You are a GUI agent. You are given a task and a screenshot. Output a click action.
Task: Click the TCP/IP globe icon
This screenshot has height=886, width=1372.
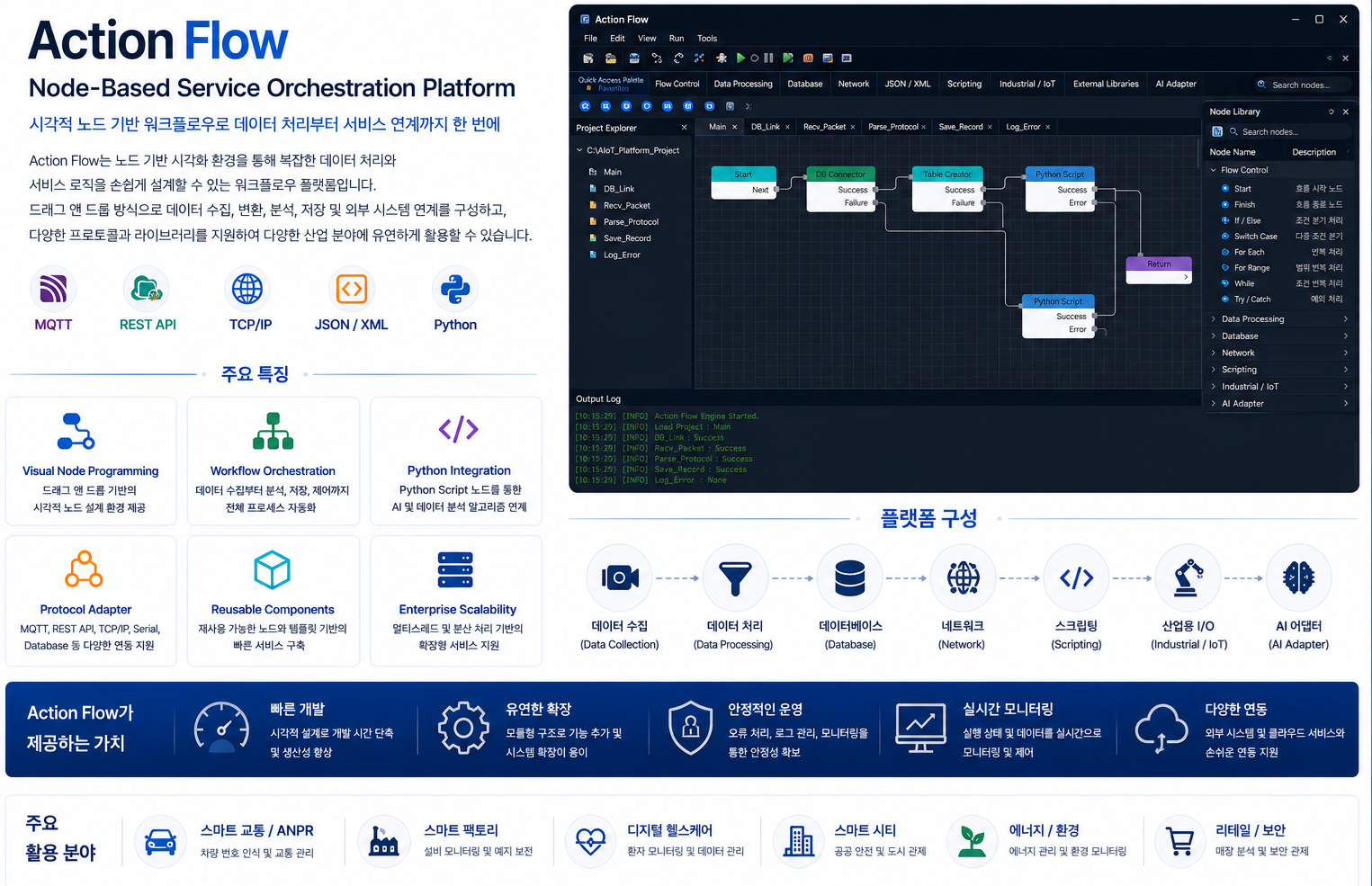point(247,289)
